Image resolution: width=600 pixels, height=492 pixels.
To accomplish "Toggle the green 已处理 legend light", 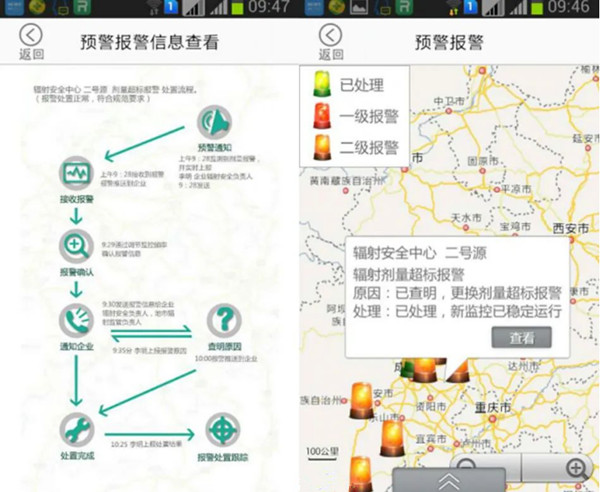I will pos(322,84).
